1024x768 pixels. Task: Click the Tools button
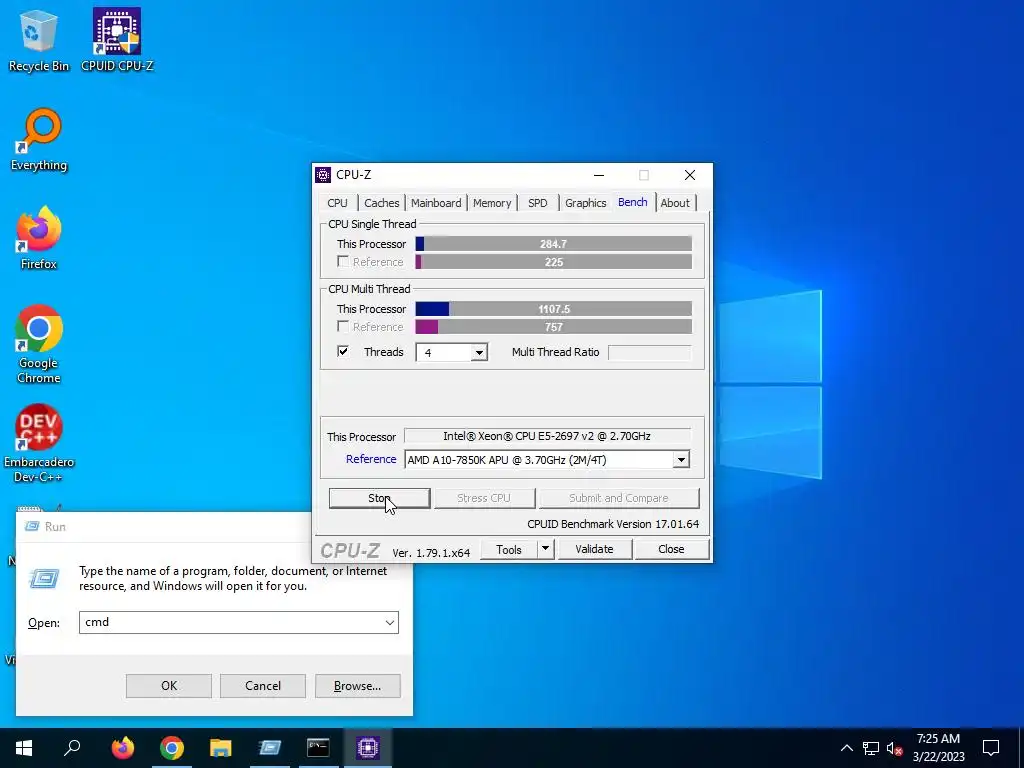[509, 549]
